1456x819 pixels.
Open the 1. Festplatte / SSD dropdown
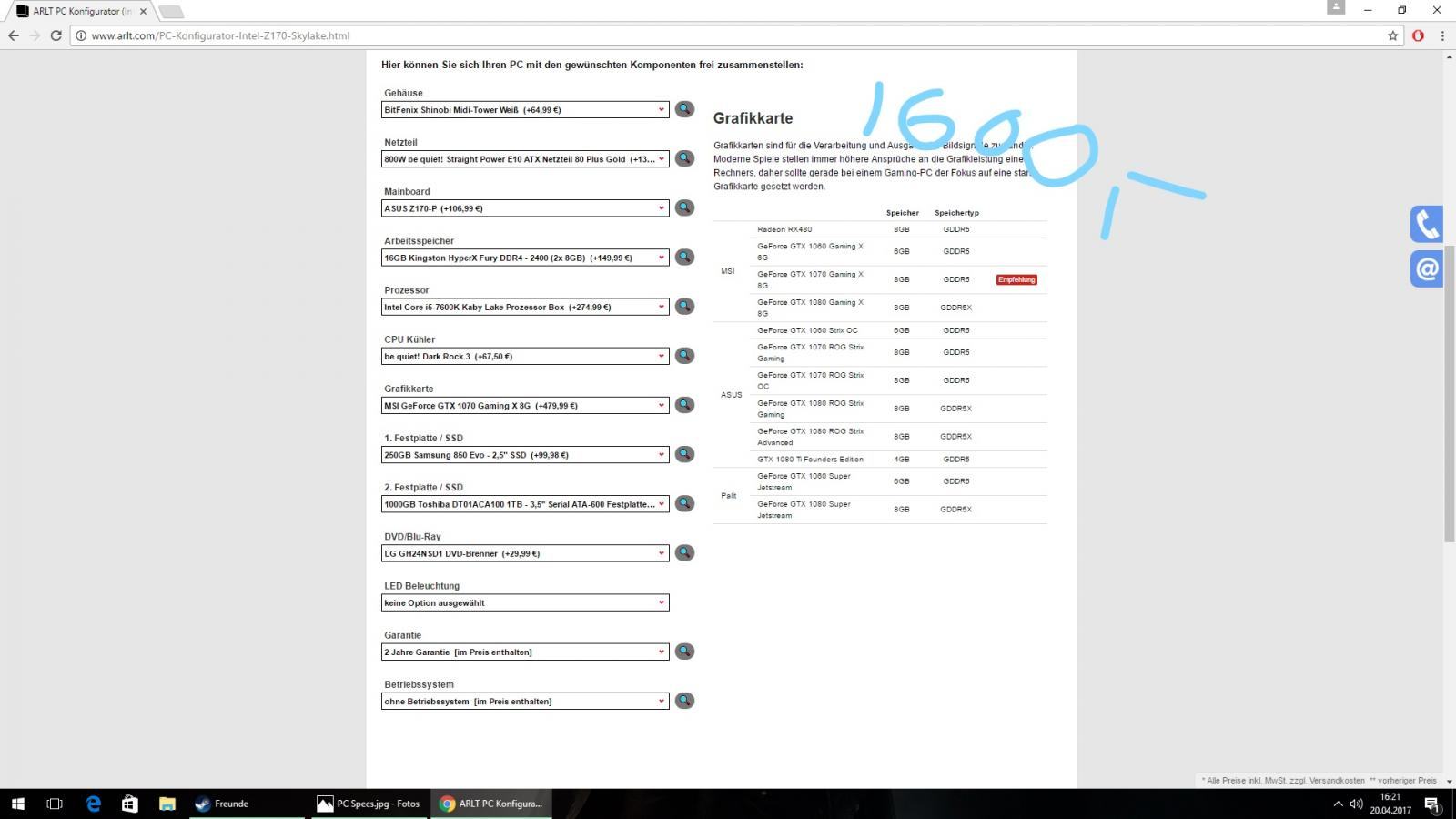pos(525,455)
